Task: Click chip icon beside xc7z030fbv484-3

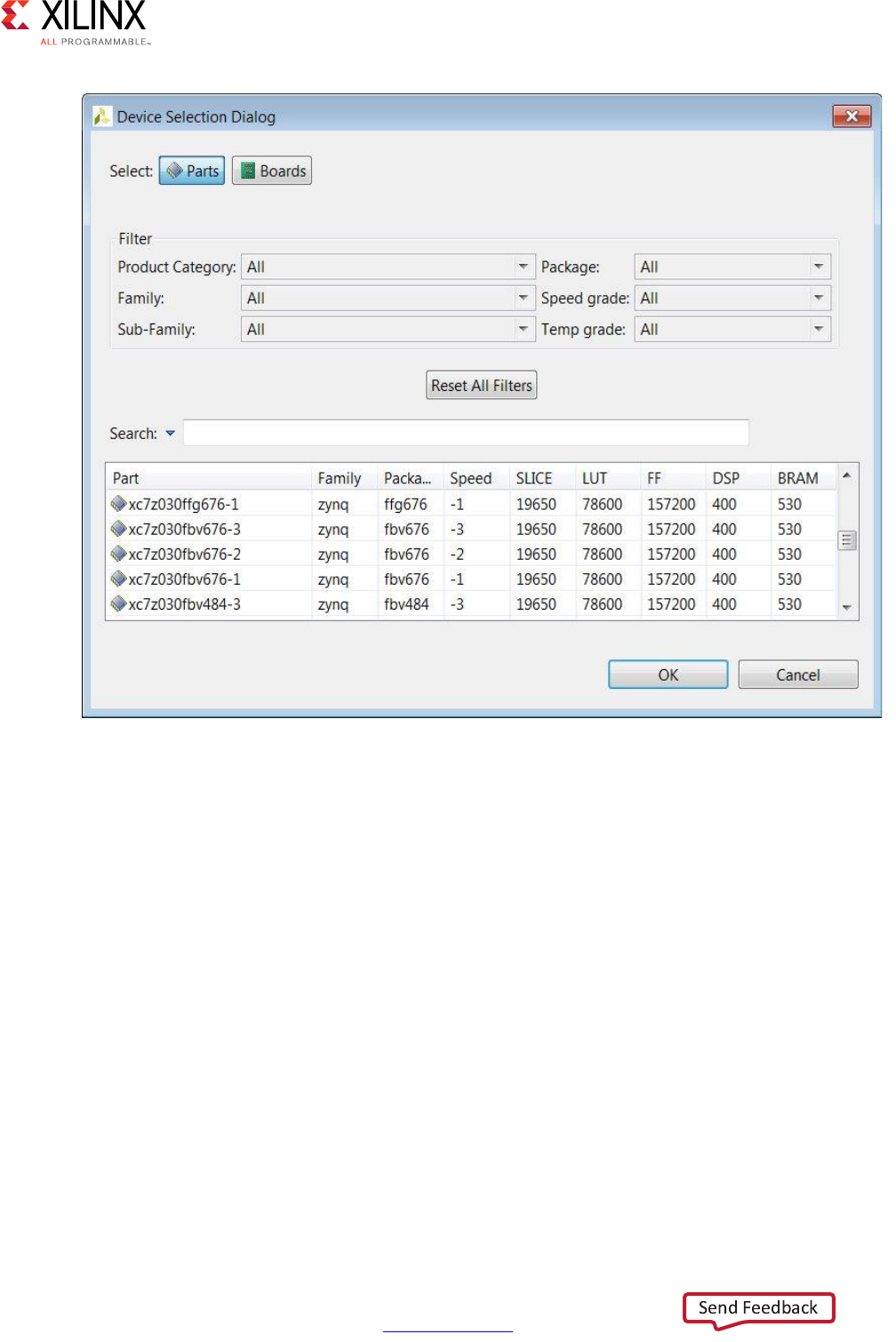Action: [x=118, y=603]
